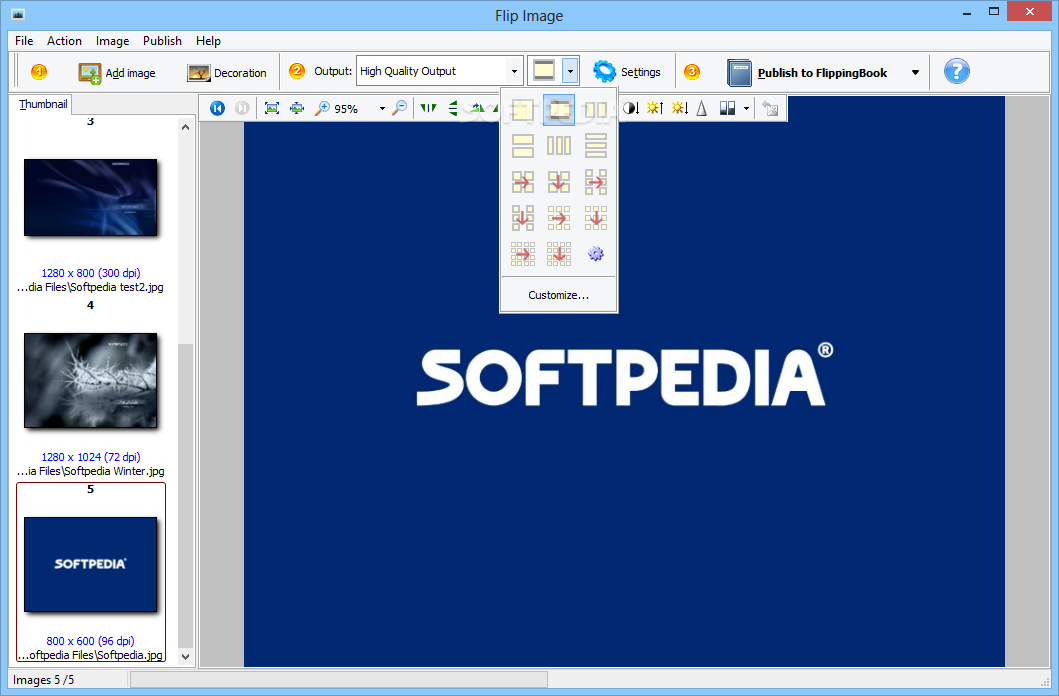This screenshot has height=696, width=1059.
Task: Select the 2x2 grid left-to-right layout
Action: click(522, 182)
